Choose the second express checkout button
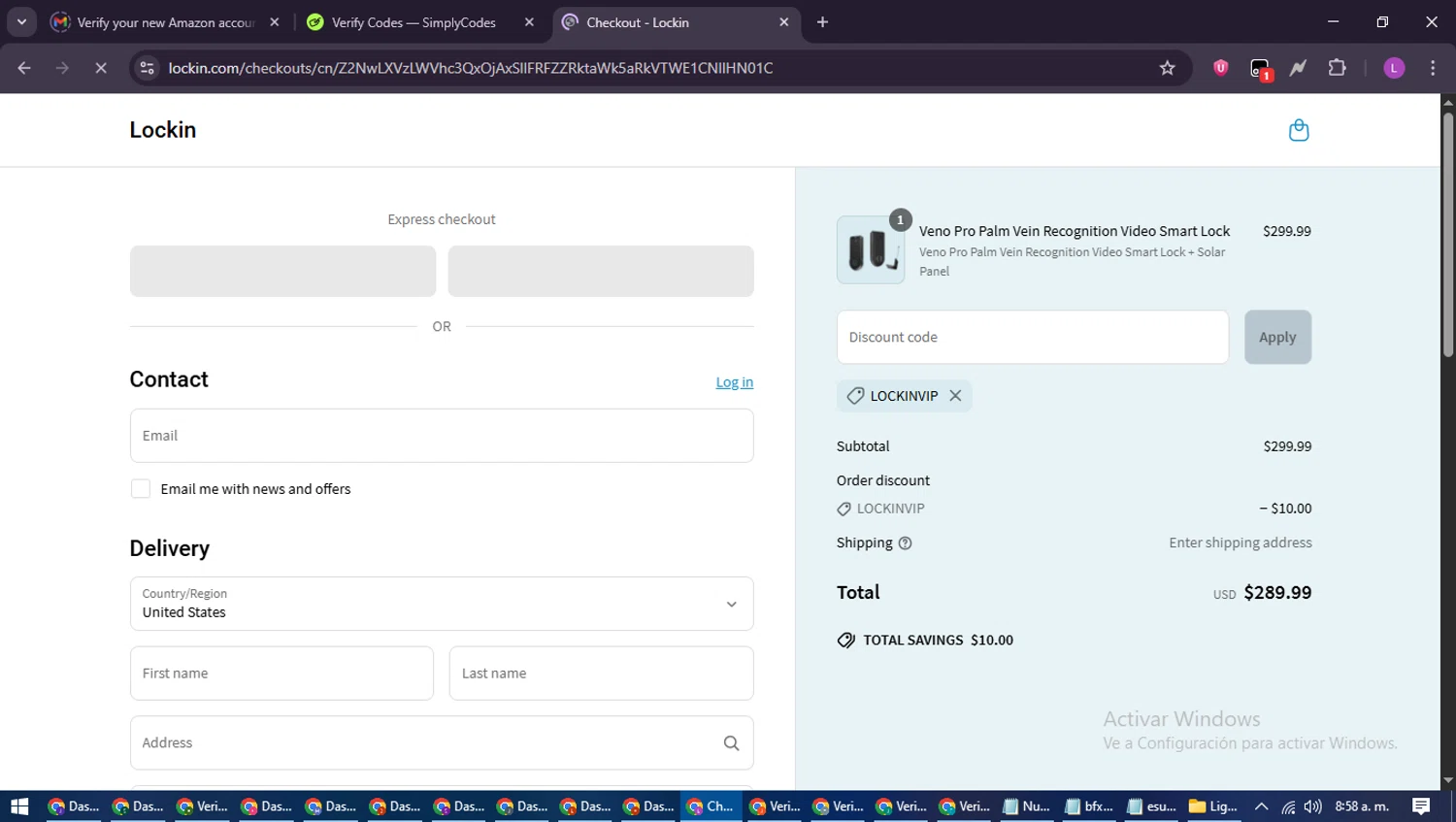The image size is (1456, 822). [601, 271]
